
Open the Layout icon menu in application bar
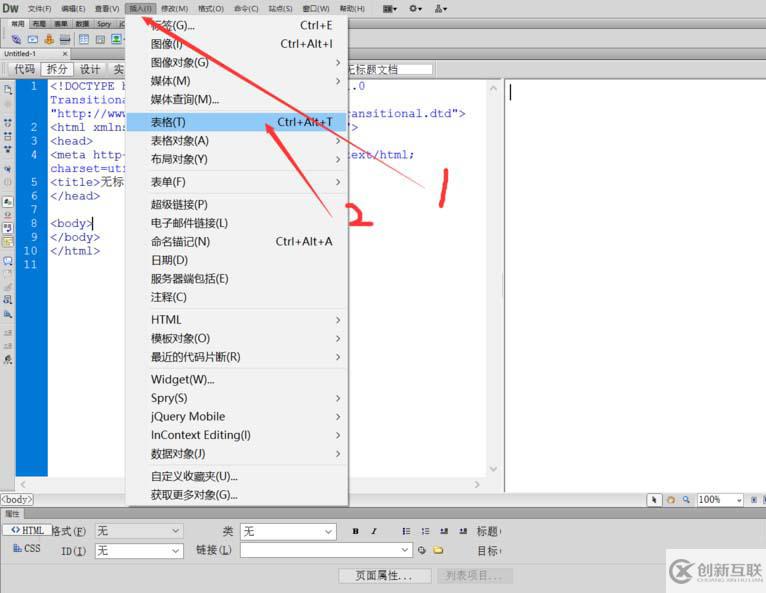390,8
